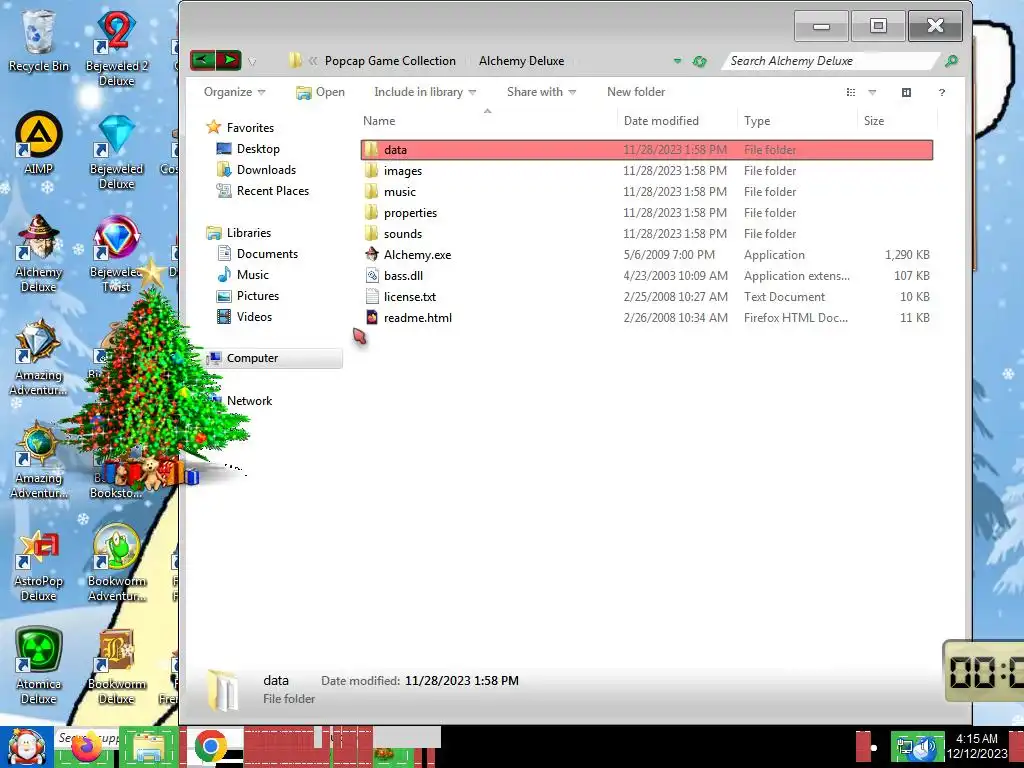1024x768 pixels.
Task: Click the Recycle Bin desktop icon
Action: 38,40
